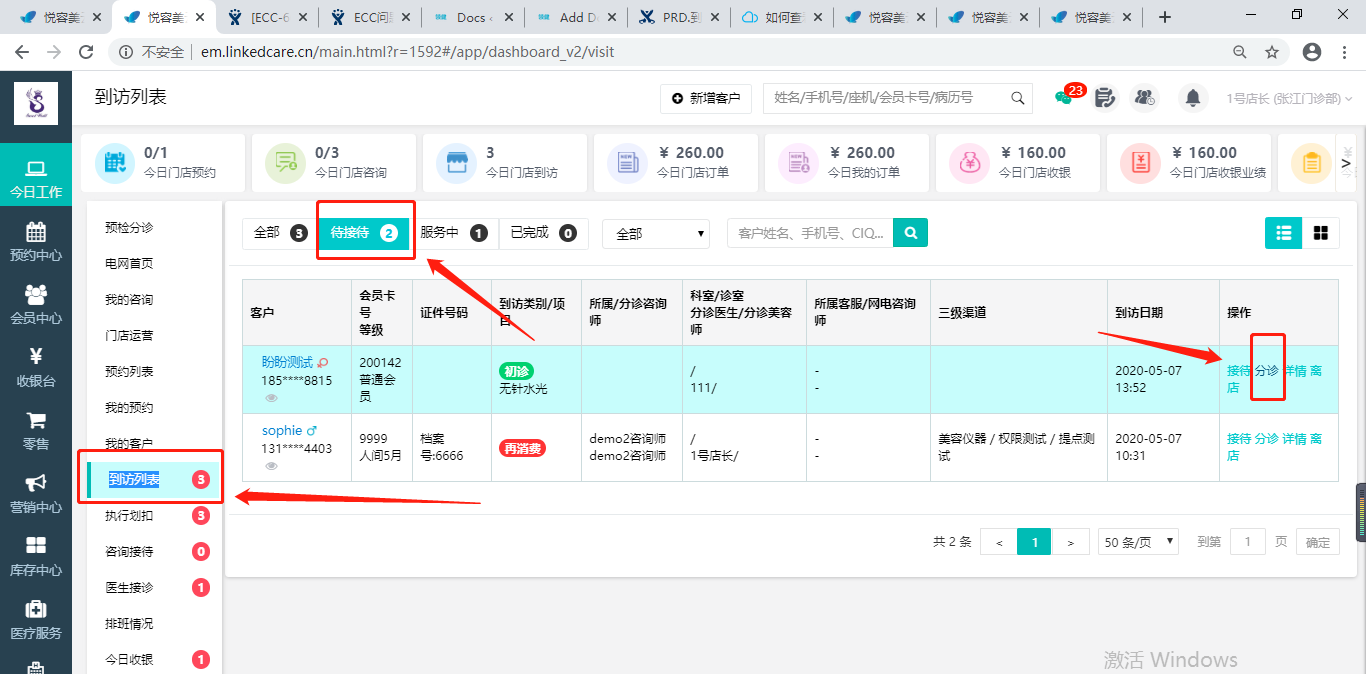Click teal search button beside 客户姓名 filter
This screenshot has height=674, width=1366.
(910, 233)
